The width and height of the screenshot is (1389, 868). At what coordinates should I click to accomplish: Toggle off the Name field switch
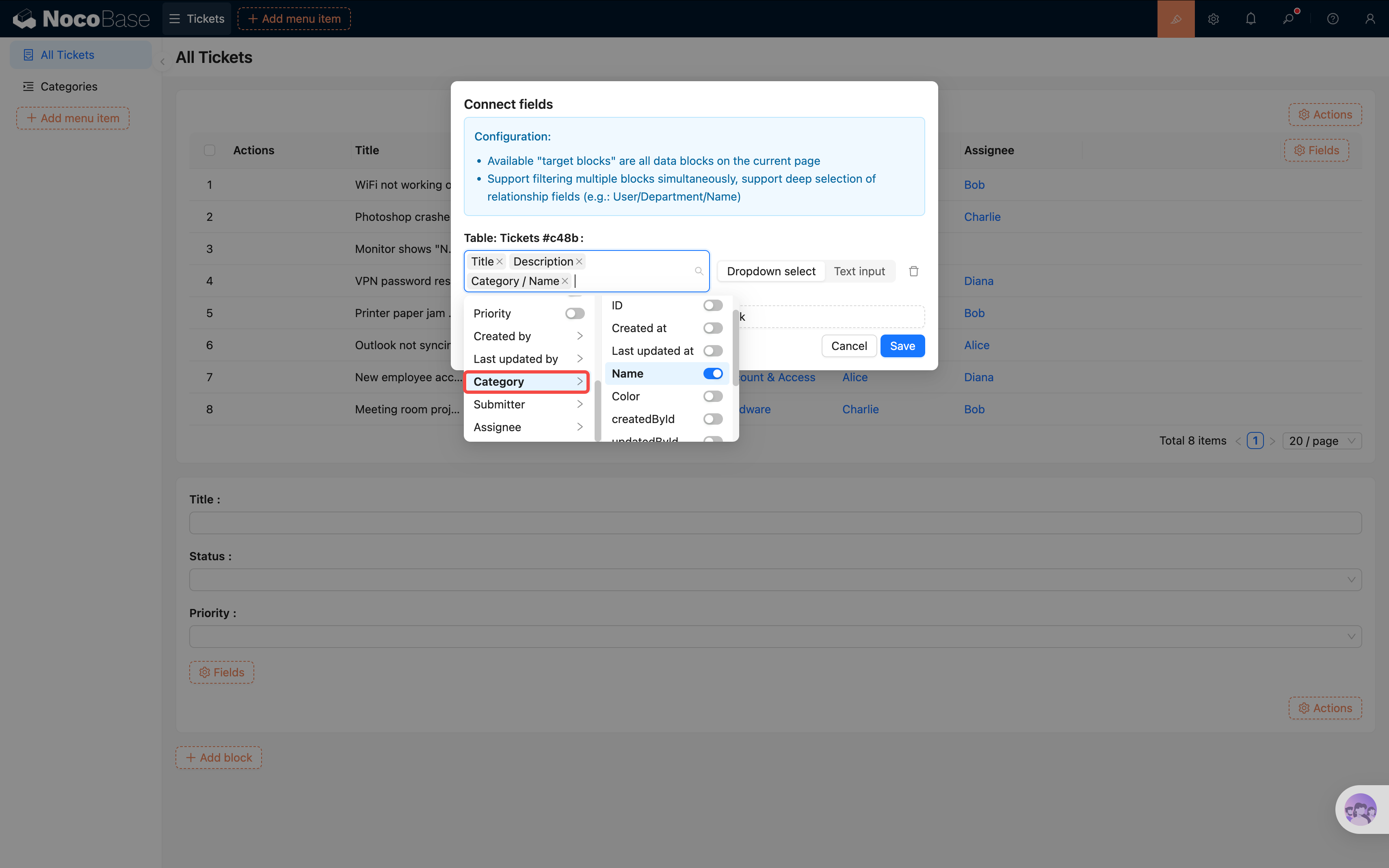tap(713, 374)
